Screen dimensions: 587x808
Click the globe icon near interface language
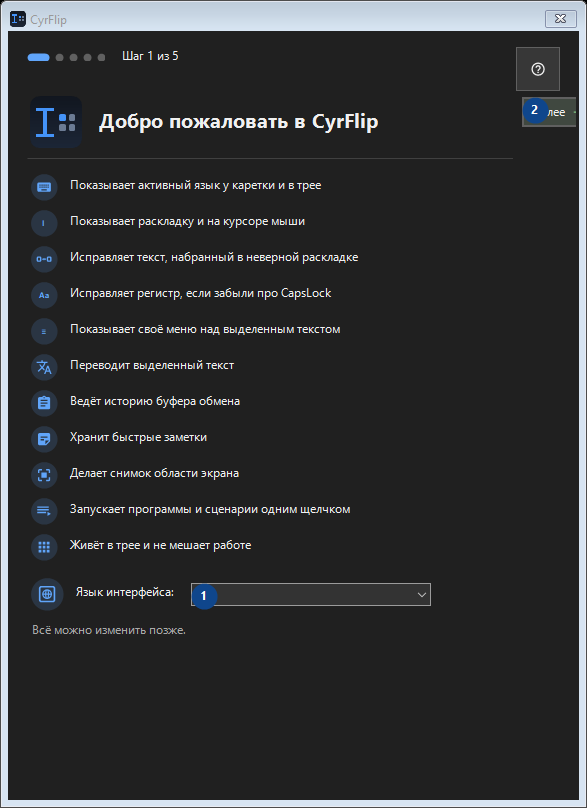(47, 594)
